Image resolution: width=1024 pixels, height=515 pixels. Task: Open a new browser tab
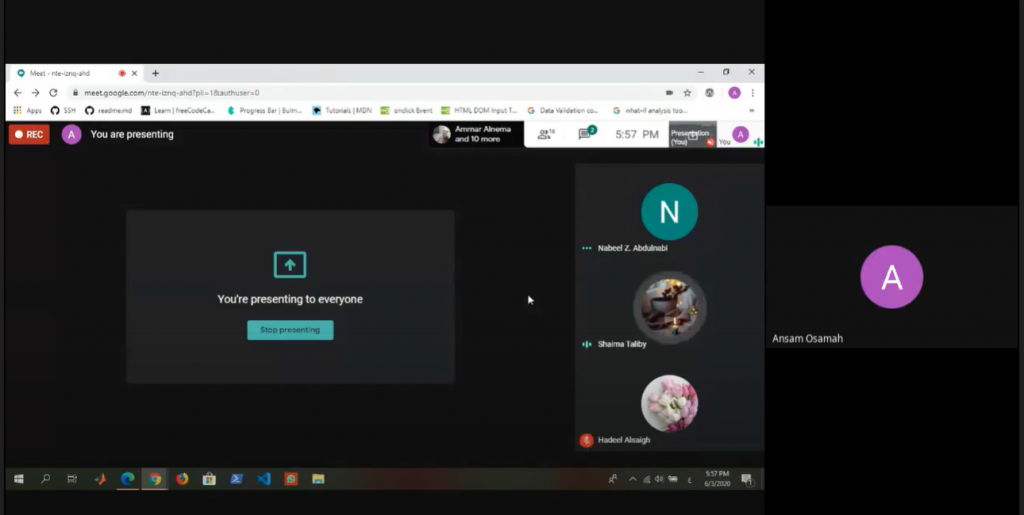155,73
